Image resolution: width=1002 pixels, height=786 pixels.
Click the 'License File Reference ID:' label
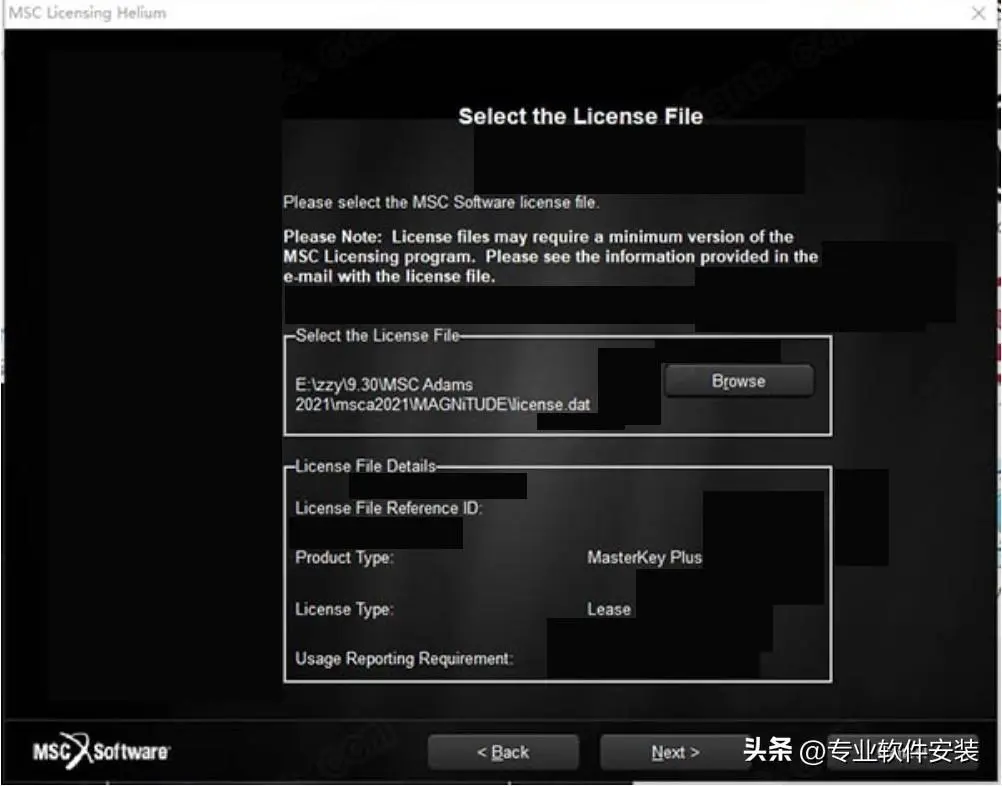tap(389, 508)
